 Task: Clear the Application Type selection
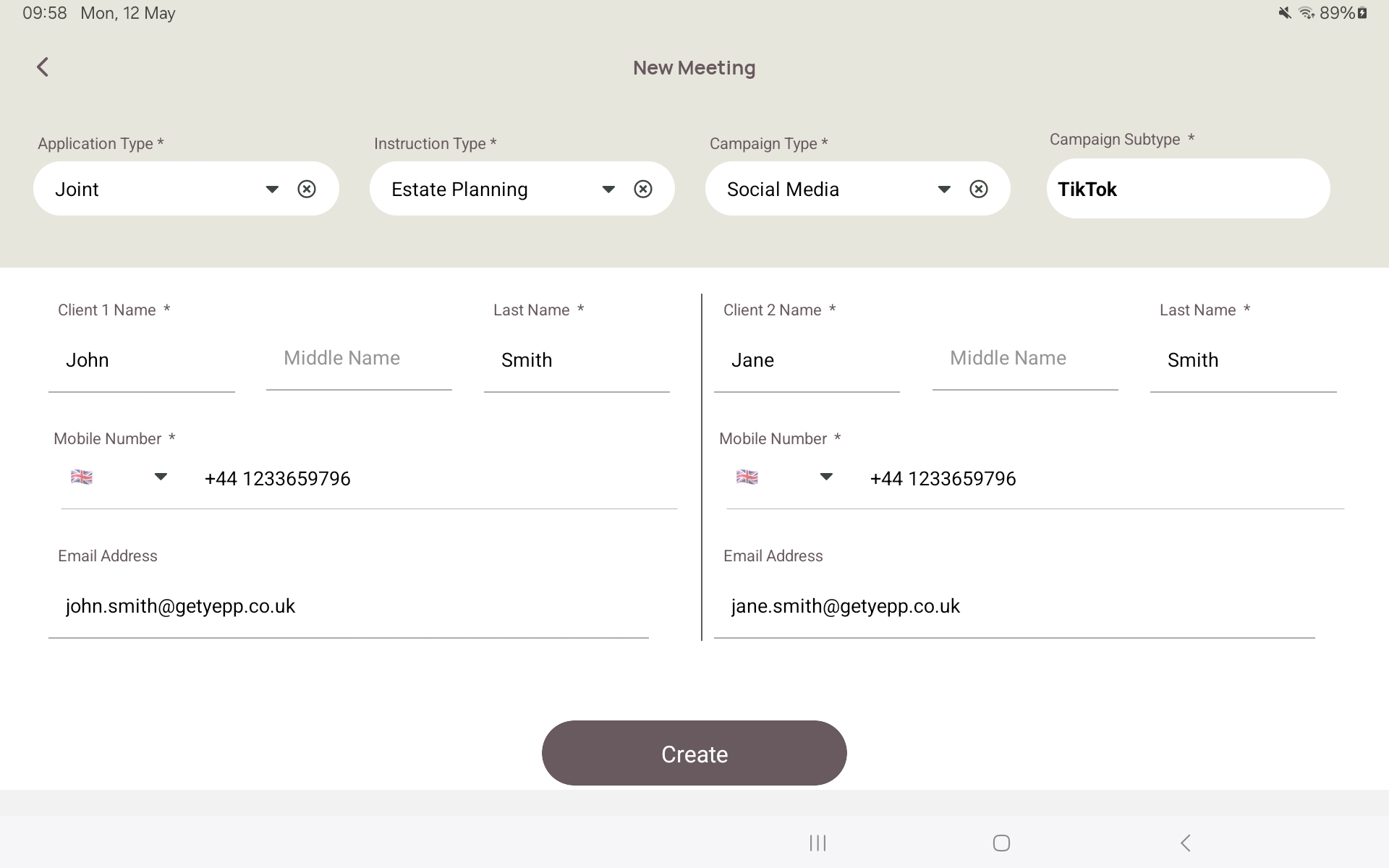tap(307, 189)
